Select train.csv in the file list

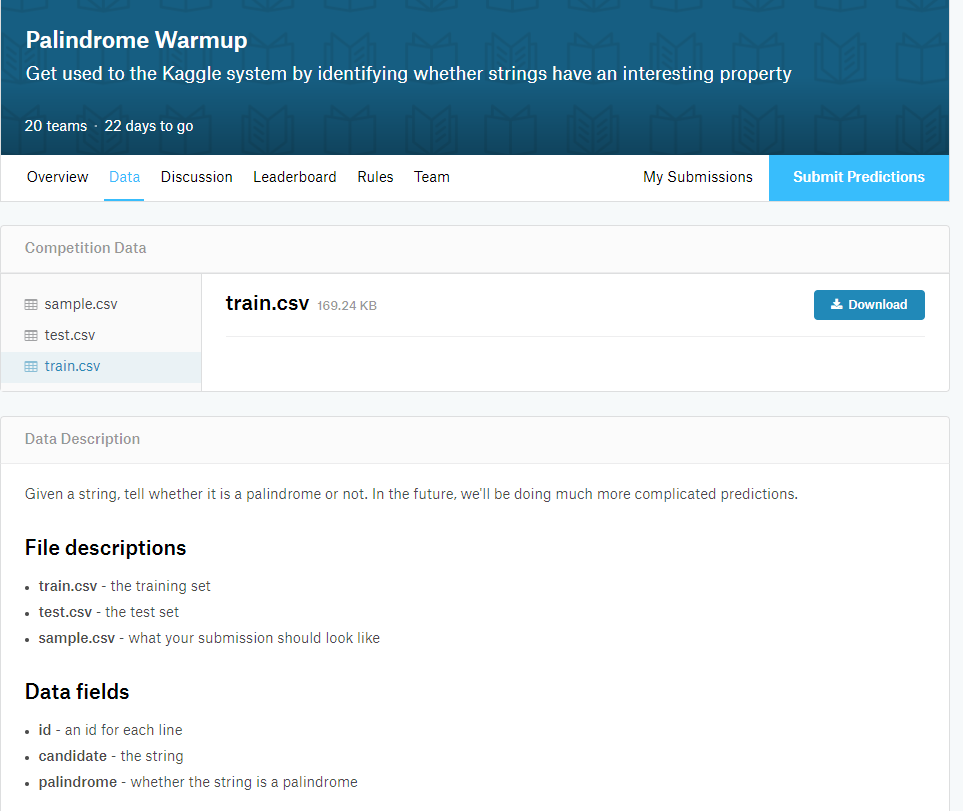(x=101, y=367)
